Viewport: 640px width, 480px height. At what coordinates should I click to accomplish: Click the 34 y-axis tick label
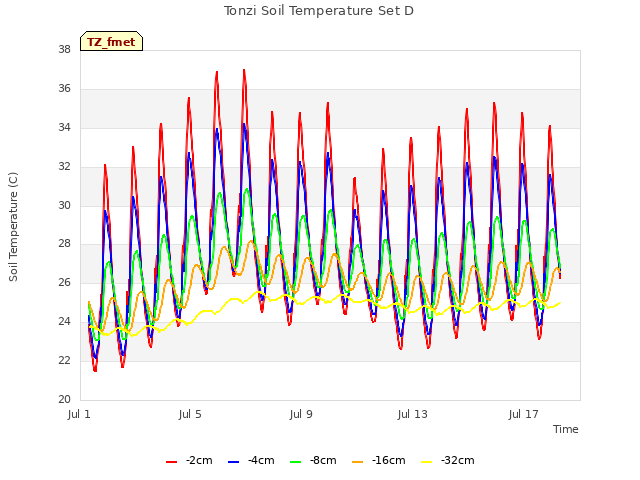(x=64, y=127)
